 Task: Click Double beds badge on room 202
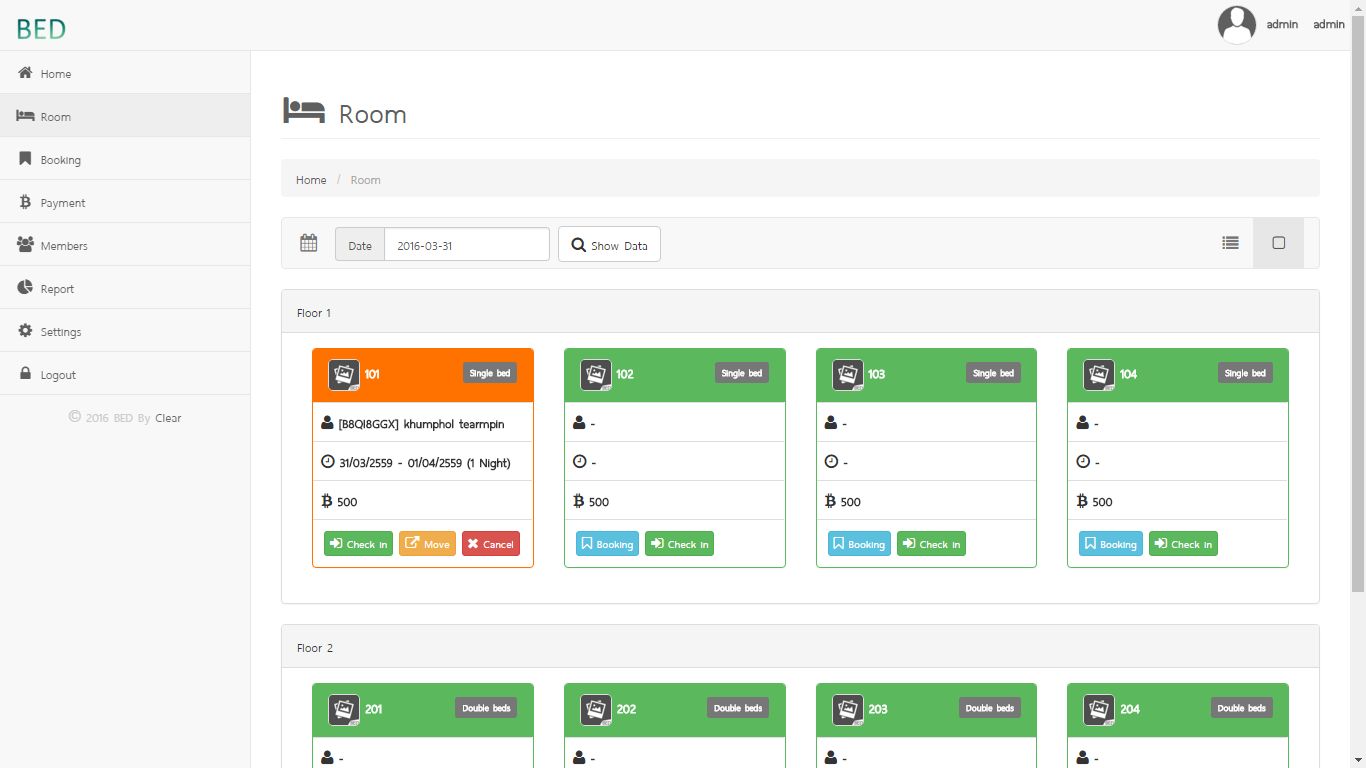pyautogui.click(x=738, y=708)
